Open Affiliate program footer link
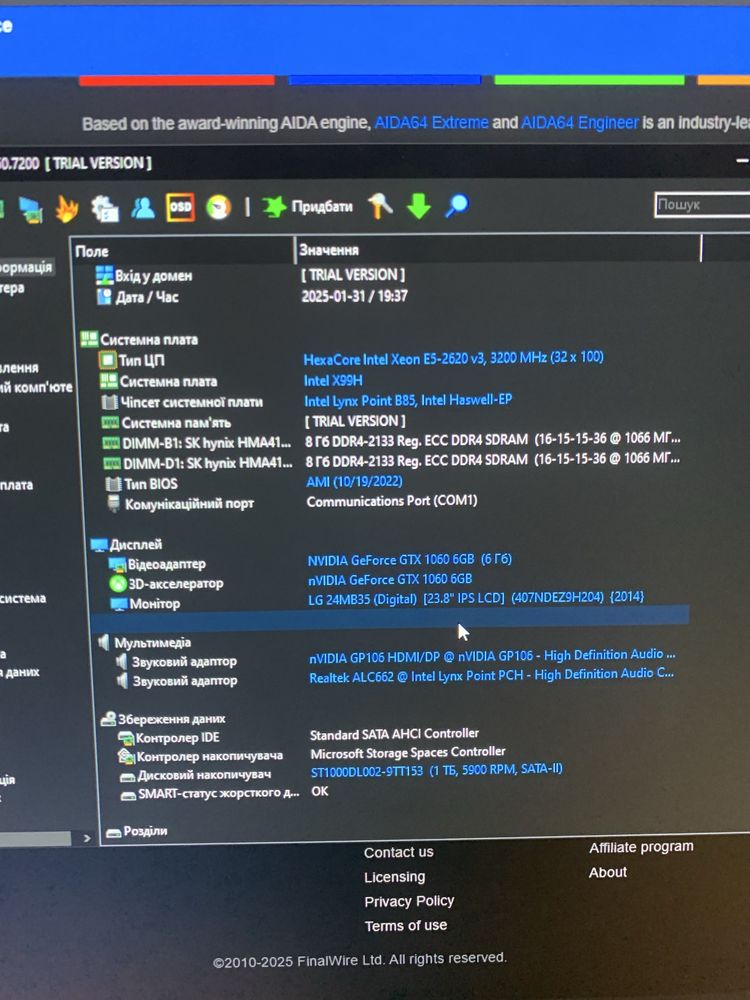 tap(641, 847)
